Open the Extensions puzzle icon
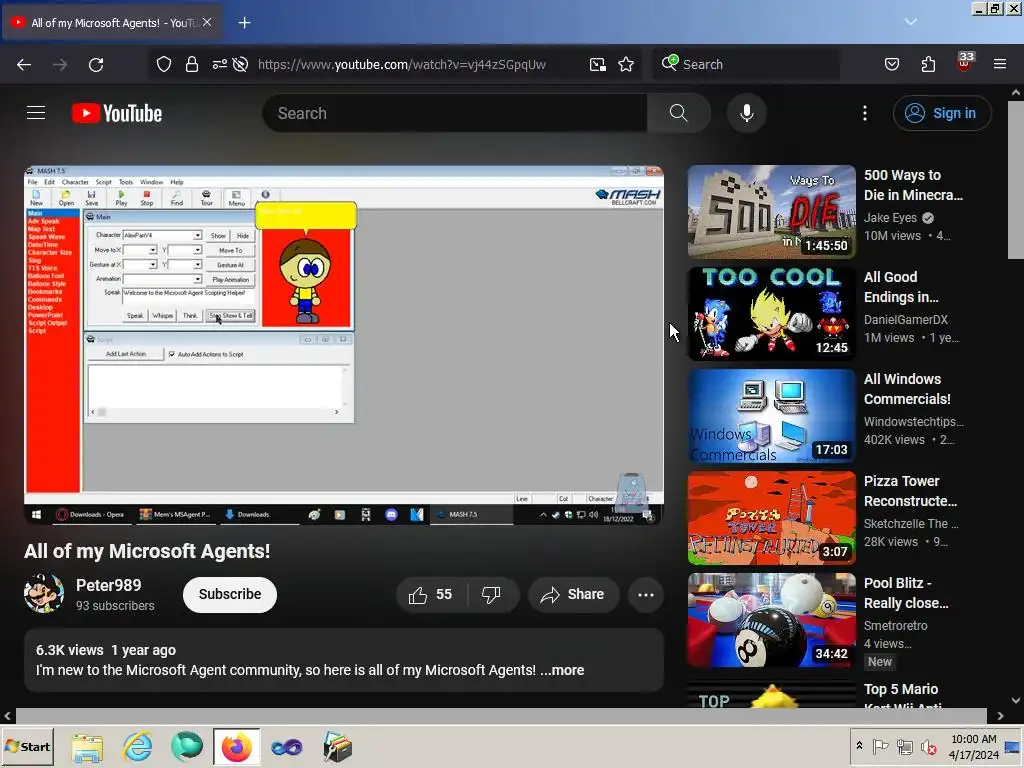The image size is (1024, 768). (928, 64)
